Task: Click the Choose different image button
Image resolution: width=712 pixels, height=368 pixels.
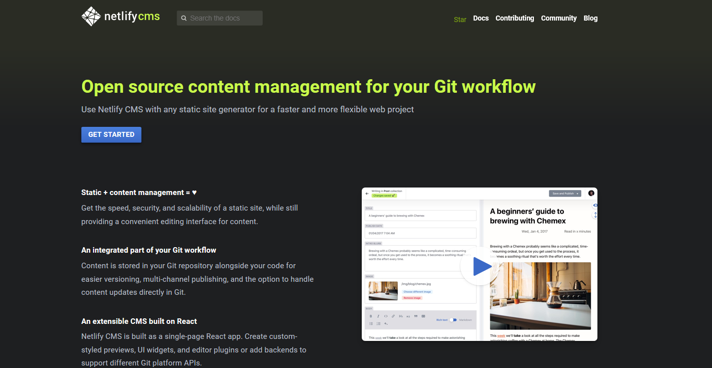Action: (417, 292)
